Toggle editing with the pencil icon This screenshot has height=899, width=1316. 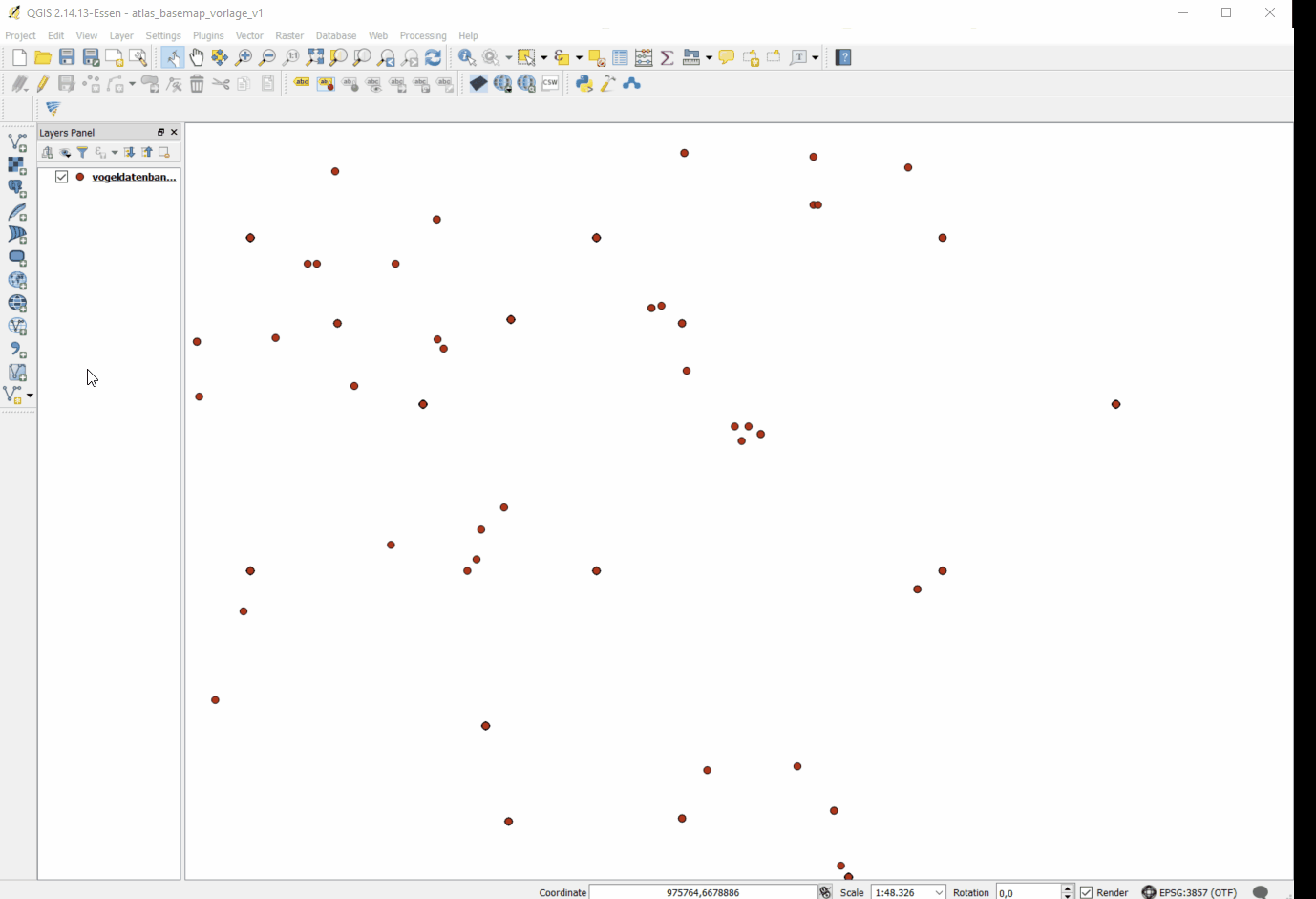[x=42, y=83]
